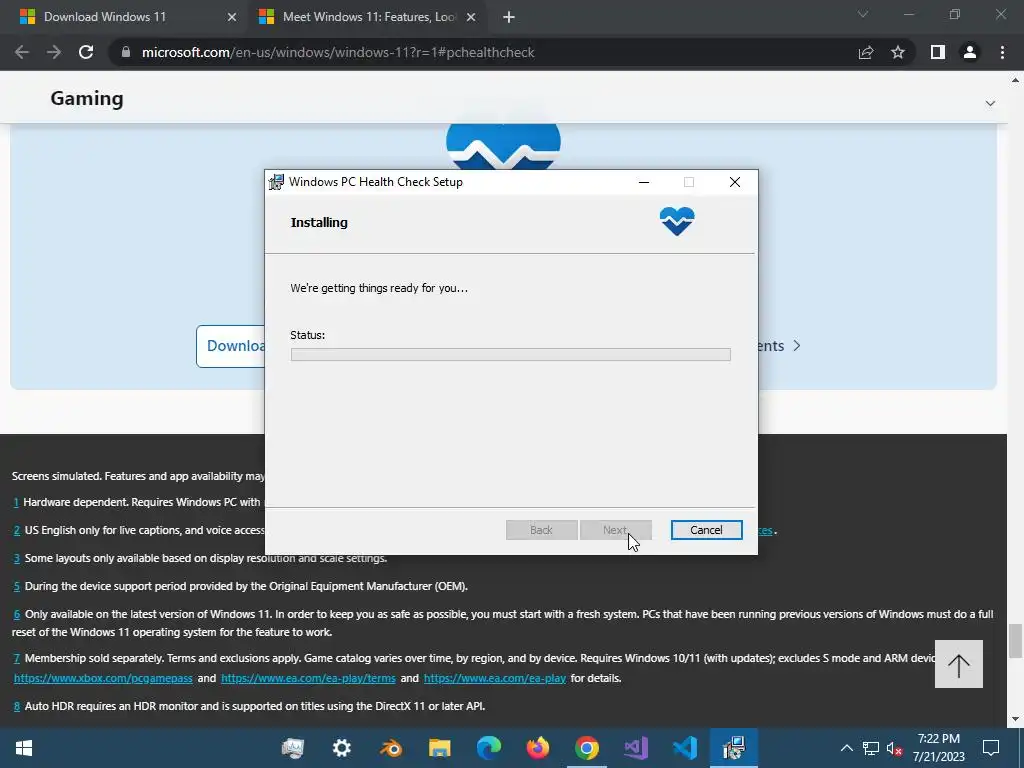Screen dimensions: 1024x768
Task: Click footnote number 5 link
Action: 17,586
